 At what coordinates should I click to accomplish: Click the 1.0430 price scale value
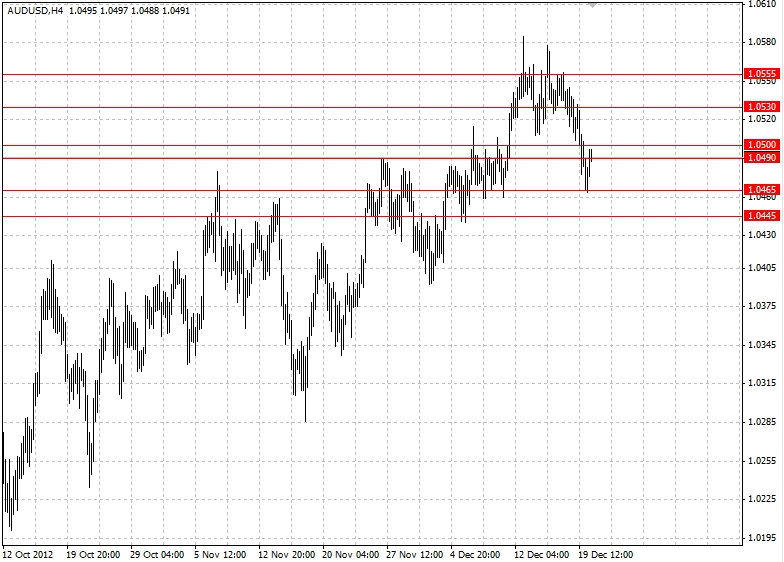[762, 234]
